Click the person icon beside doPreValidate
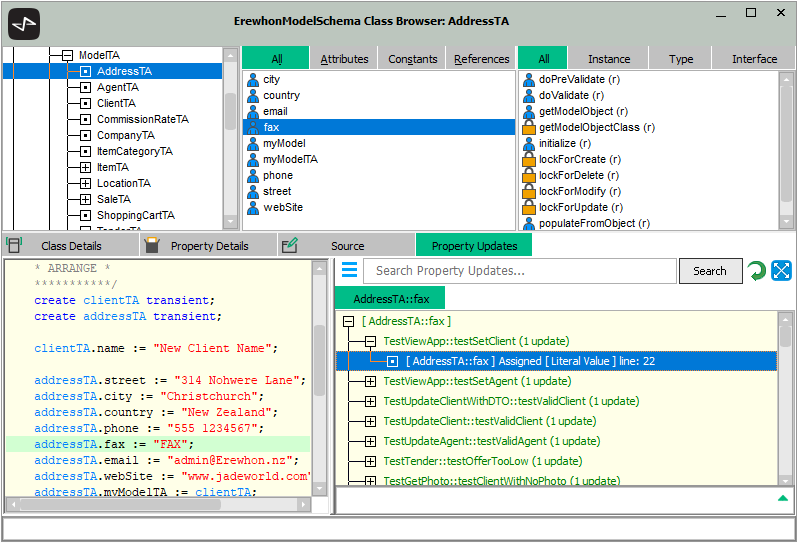Viewport: 797px width, 543px height. click(529, 79)
